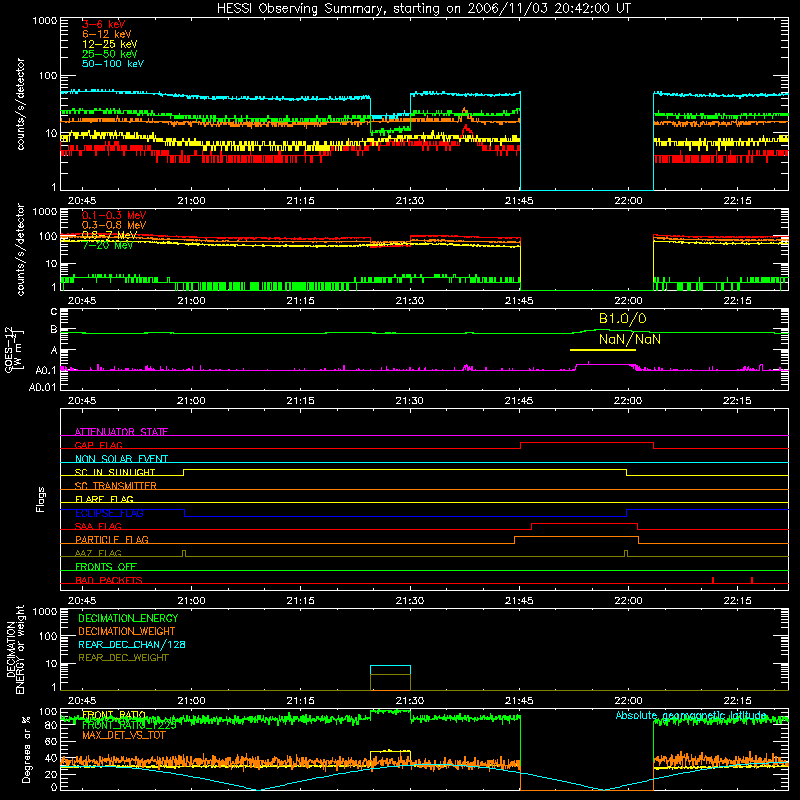The width and height of the screenshot is (800, 800).
Task: Select the SC_TRANSMITTER flag label
Action: click(x=116, y=486)
